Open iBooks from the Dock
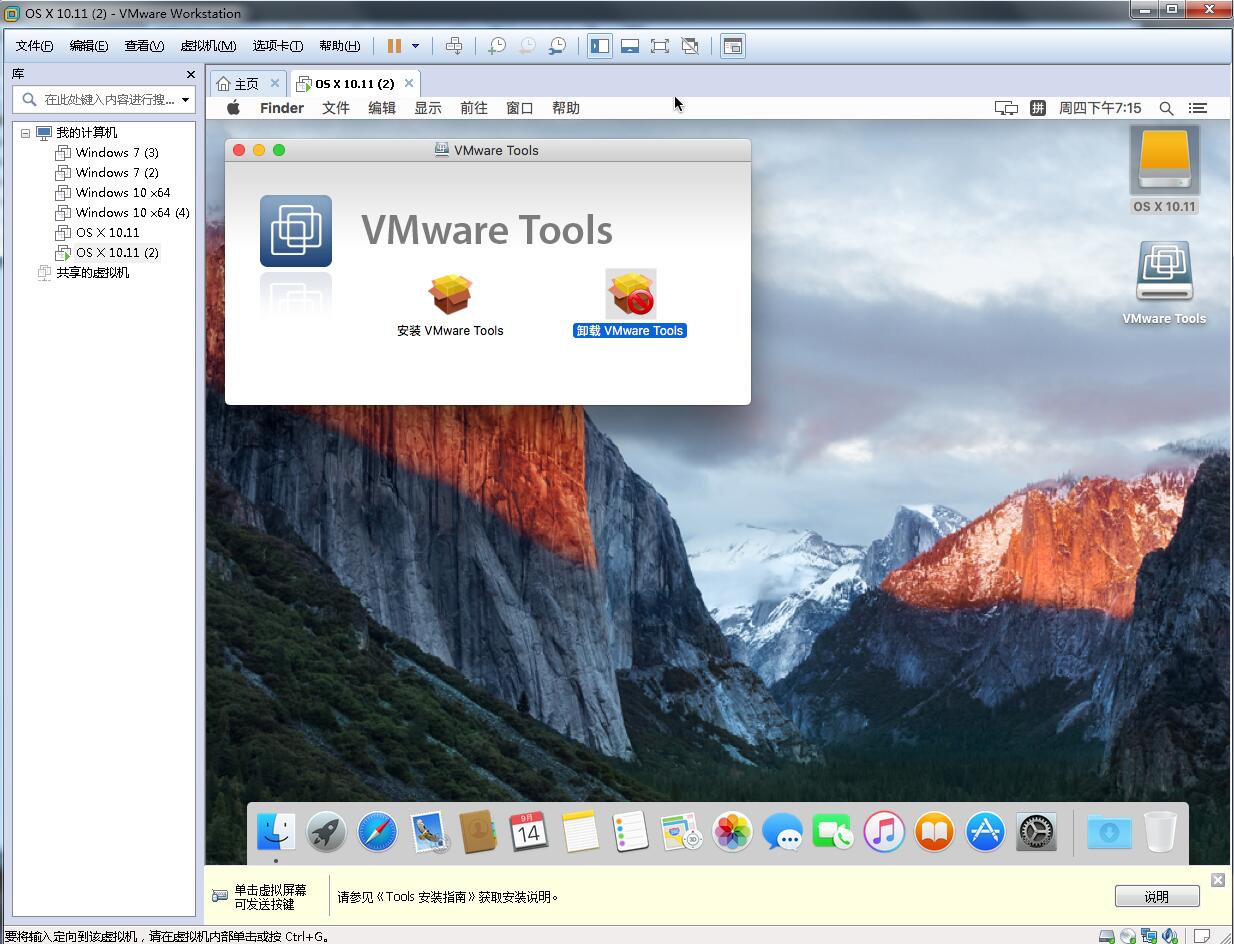Viewport: 1234px width, 944px height. [934, 831]
